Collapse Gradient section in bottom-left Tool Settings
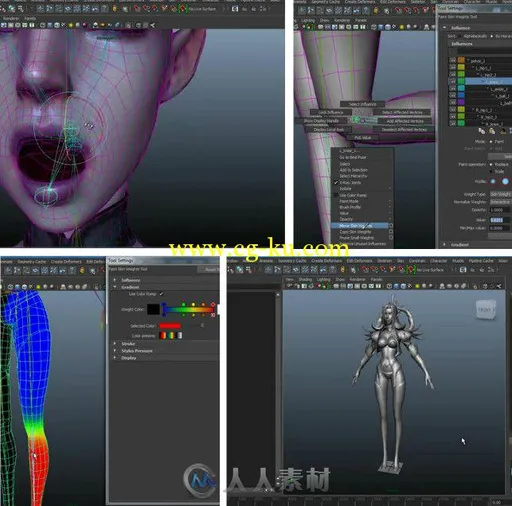This screenshot has width=512, height=506. (x=115, y=287)
